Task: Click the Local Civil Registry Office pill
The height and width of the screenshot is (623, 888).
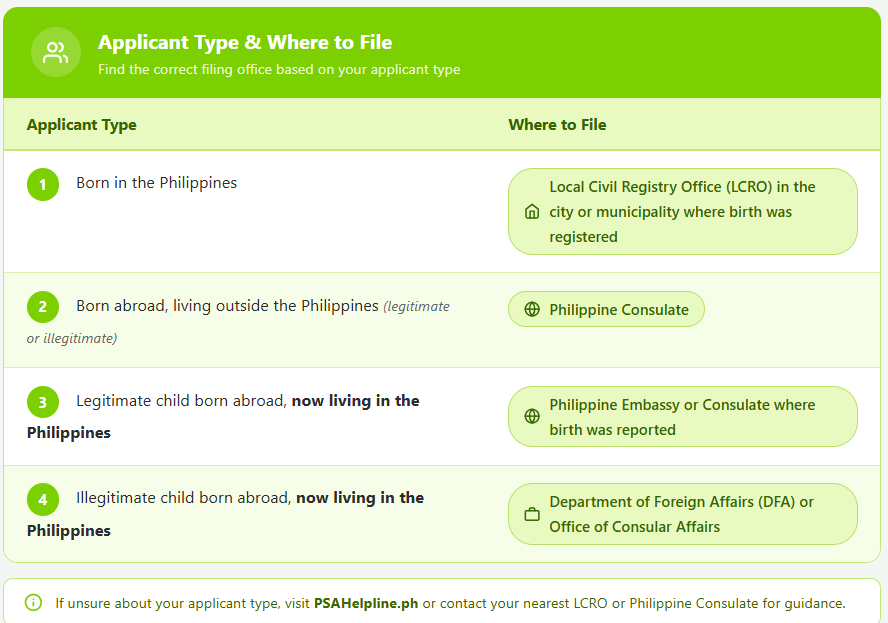Action: (683, 211)
